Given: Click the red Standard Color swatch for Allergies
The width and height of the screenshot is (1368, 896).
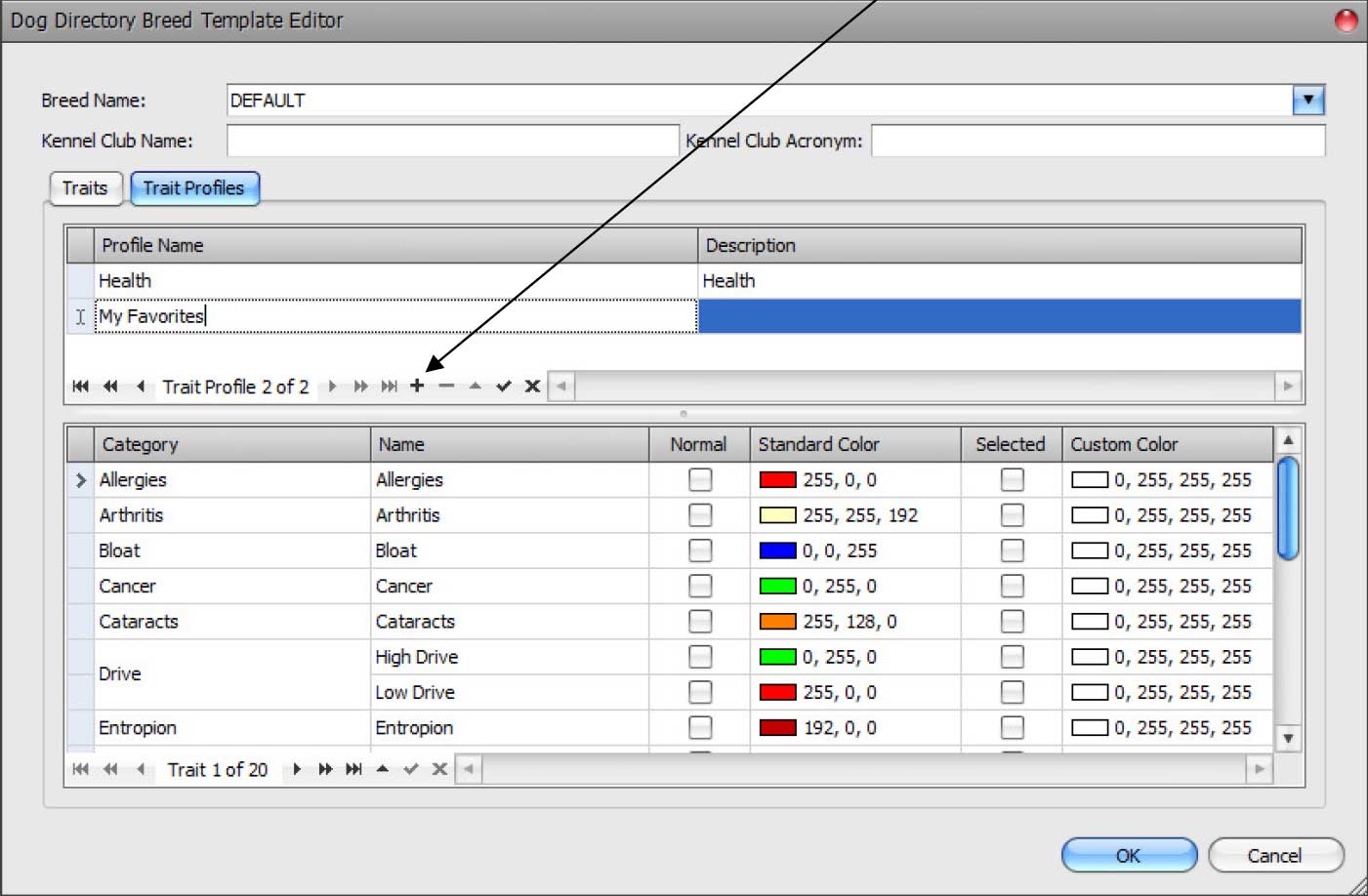Looking at the screenshot, I should pos(777,479).
